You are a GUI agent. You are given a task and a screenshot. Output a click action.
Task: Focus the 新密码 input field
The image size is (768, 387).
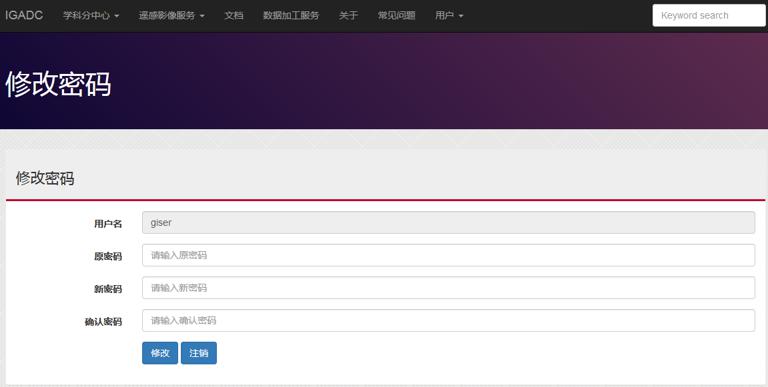448,288
